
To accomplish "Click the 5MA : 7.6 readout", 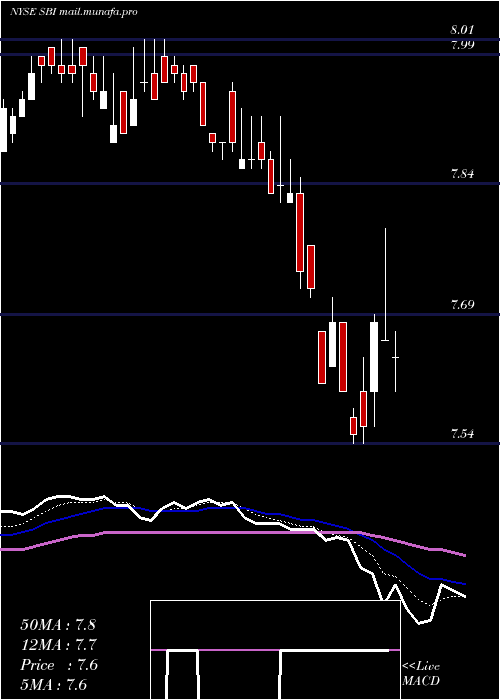I will pyautogui.click(x=54, y=685).
